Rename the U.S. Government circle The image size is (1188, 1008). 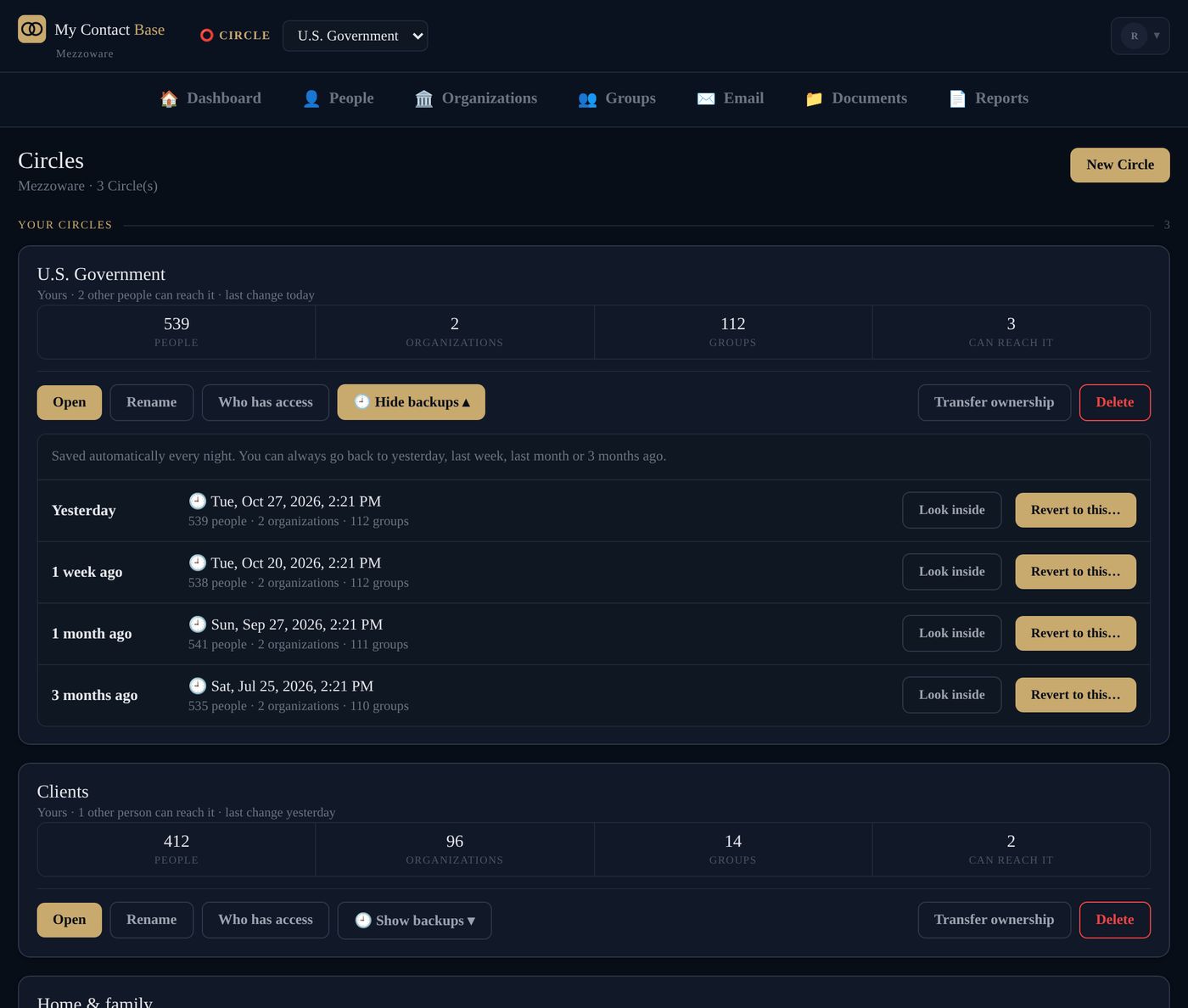[x=152, y=402]
